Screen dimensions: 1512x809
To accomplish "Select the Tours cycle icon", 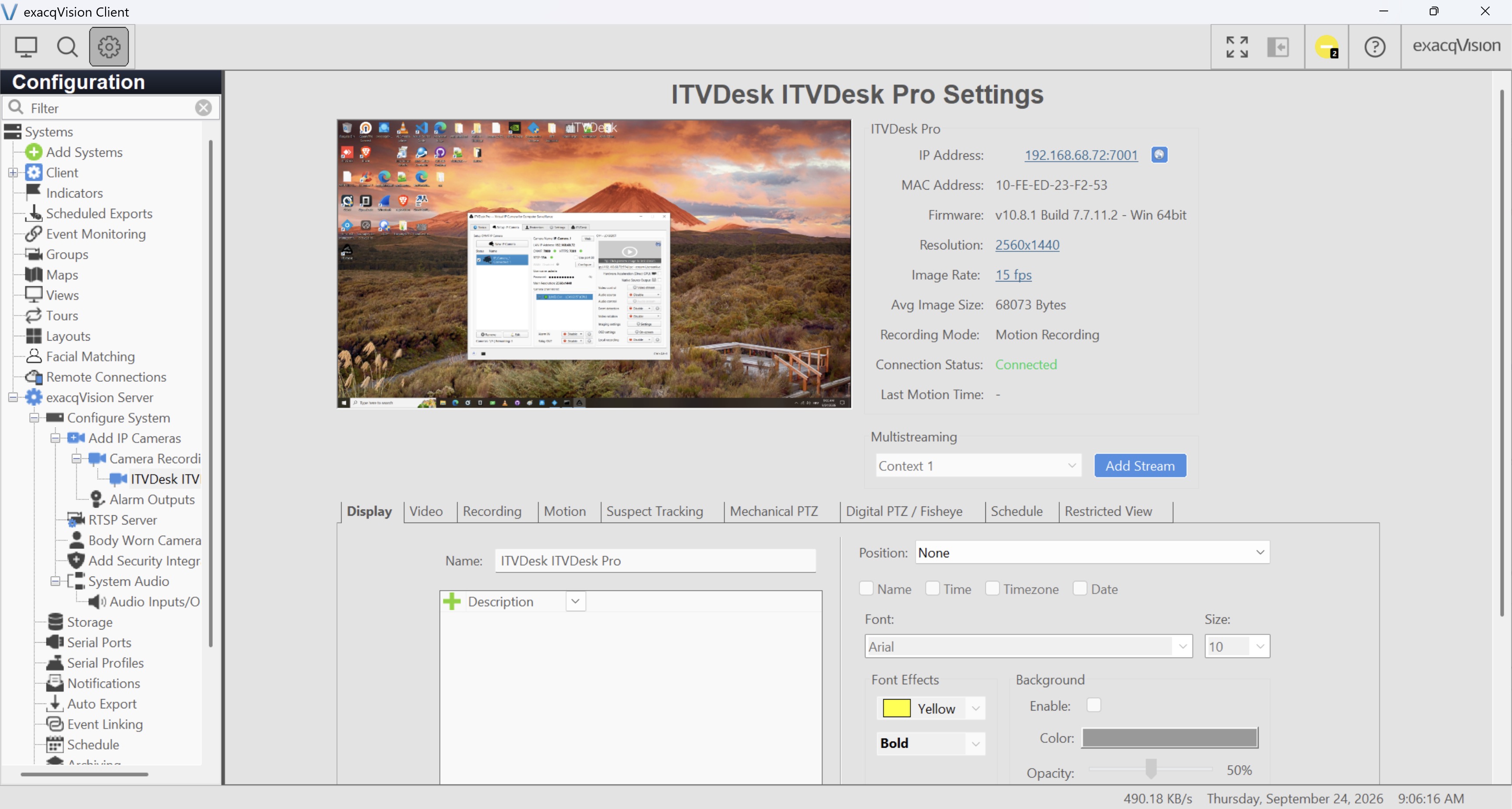I will pyautogui.click(x=33, y=315).
